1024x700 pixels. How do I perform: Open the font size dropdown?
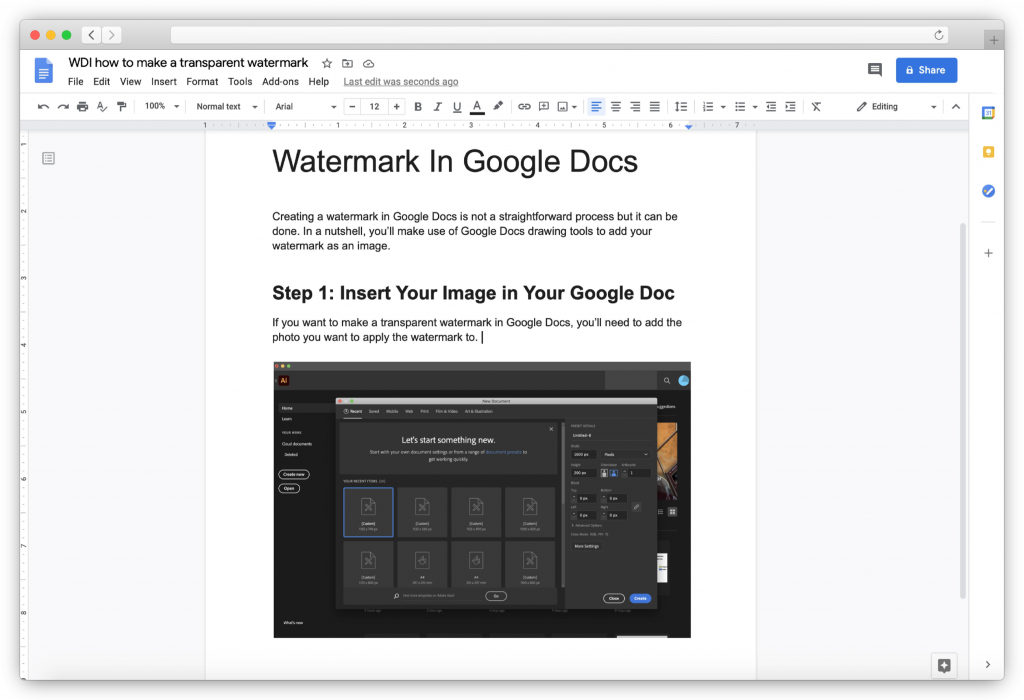[x=372, y=106]
